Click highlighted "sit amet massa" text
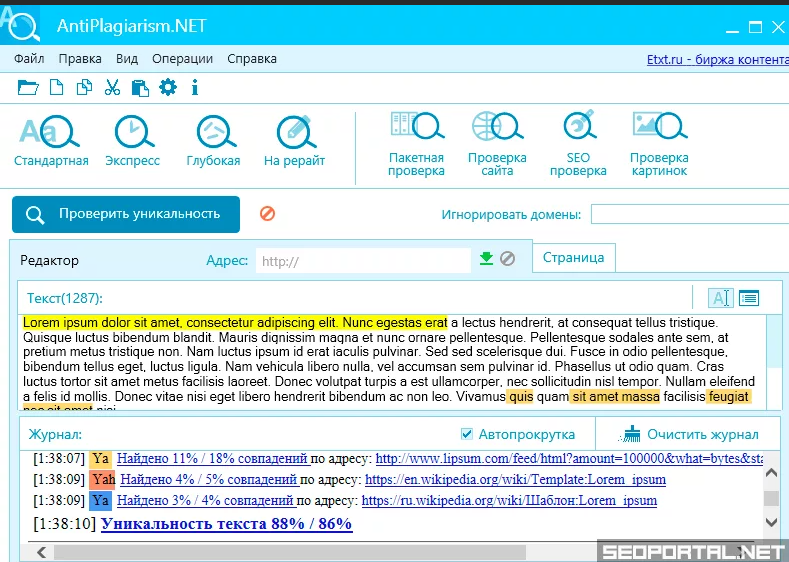 (615, 396)
